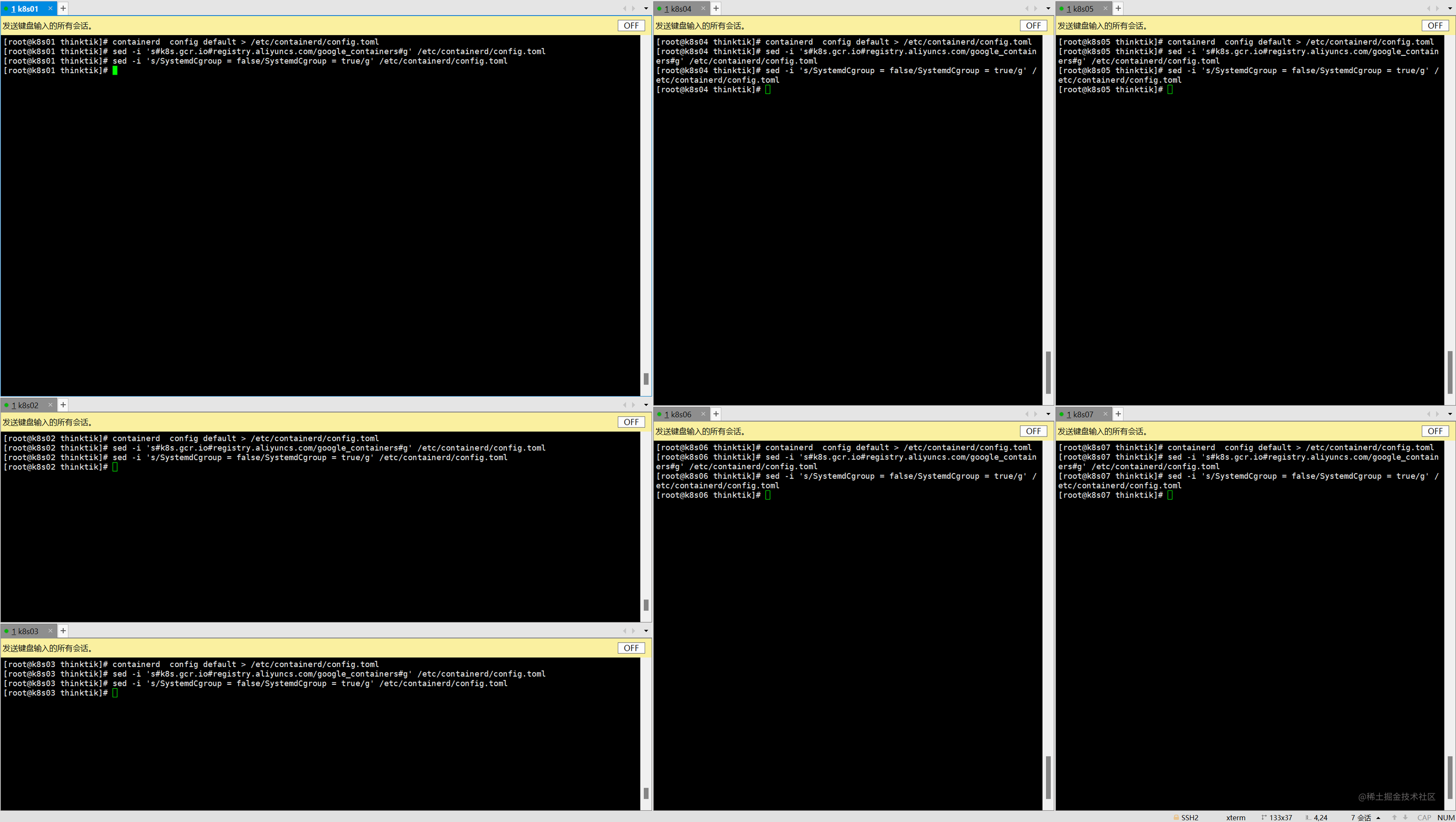Open a new tab next to k8s03
1456x822 pixels.
(x=63, y=630)
